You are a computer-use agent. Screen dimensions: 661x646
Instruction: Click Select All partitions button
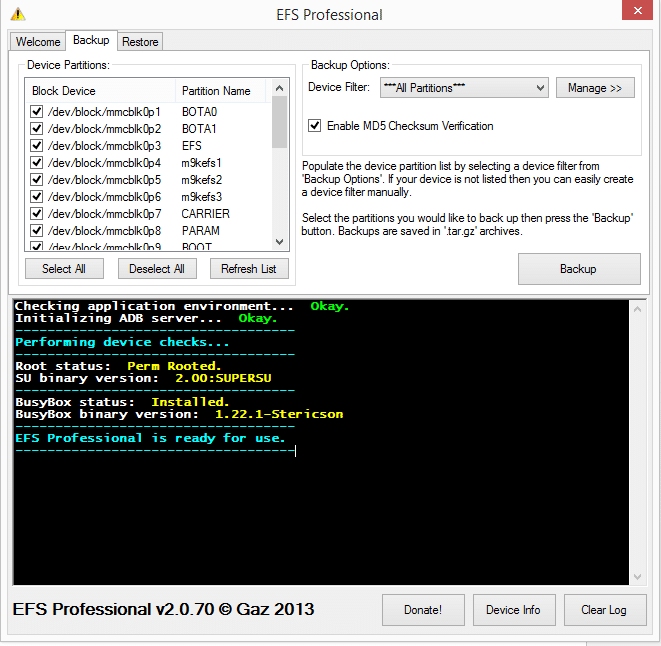tap(64, 269)
